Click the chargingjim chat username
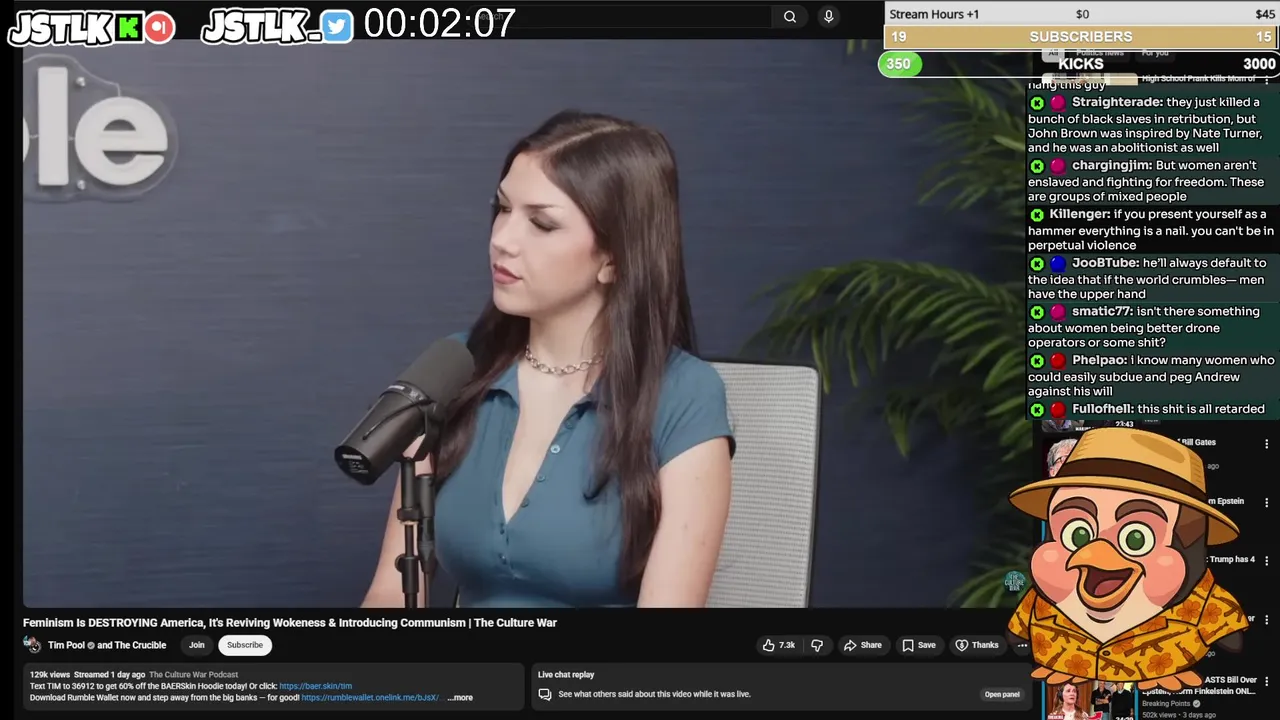The height and width of the screenshot is (720, 1280). pyautogui.click(x=1110, y=165)
